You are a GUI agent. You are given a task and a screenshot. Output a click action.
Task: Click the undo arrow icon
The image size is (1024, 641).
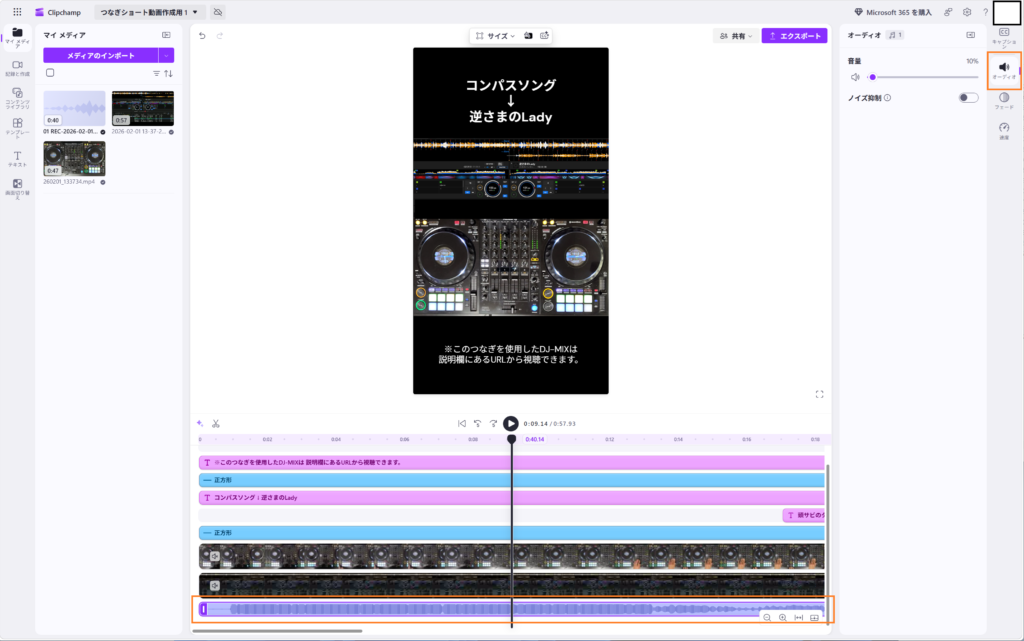202,36
